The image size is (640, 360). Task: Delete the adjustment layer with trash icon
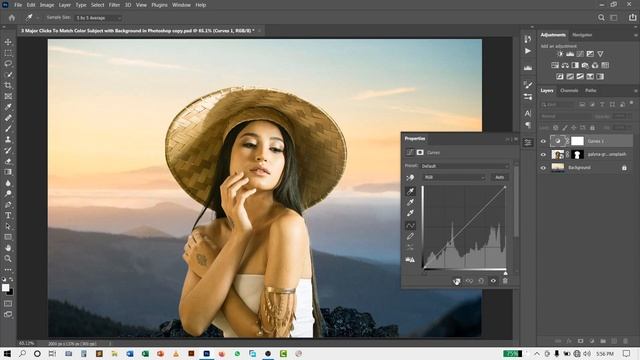click(505, 281)
